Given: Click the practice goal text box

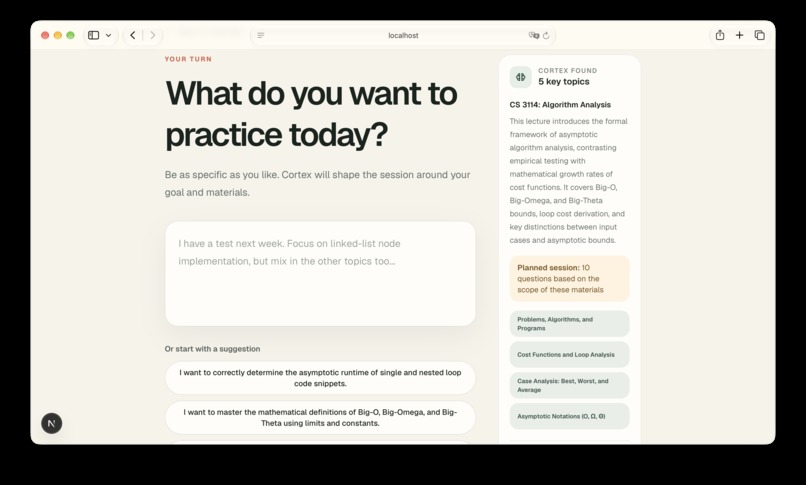Looking at the screenshot, I should [x=320, y=273].
